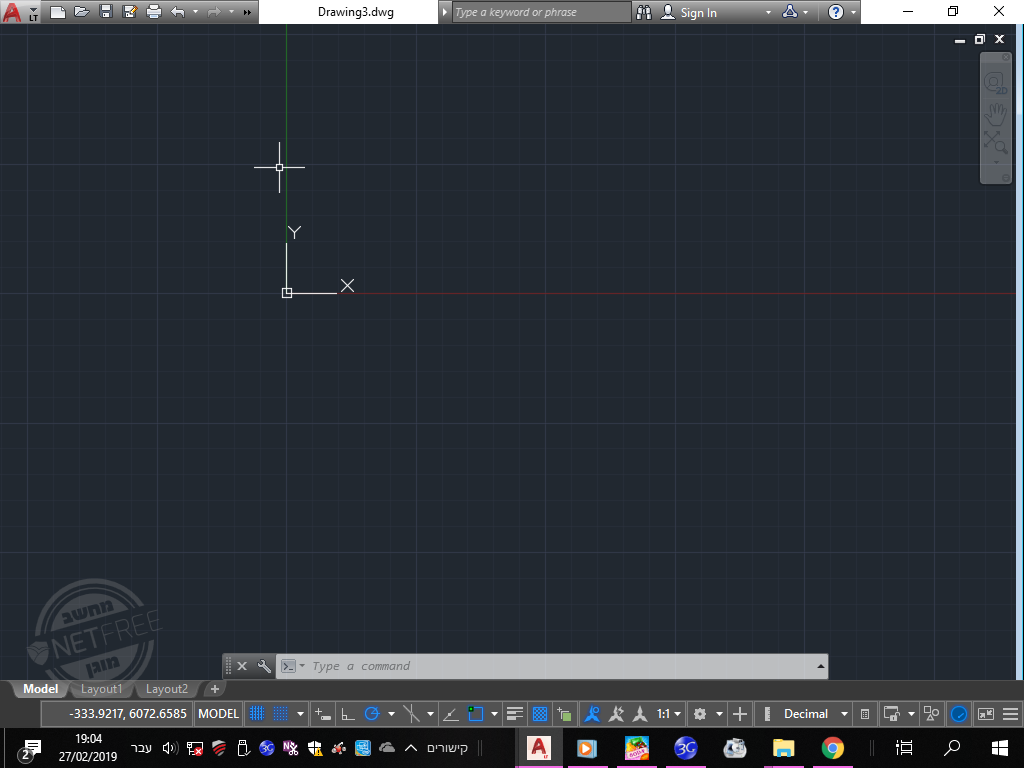Open the Autodesk App Store triangle icon
Screen dimensions: 1024x768
[790, 12]
